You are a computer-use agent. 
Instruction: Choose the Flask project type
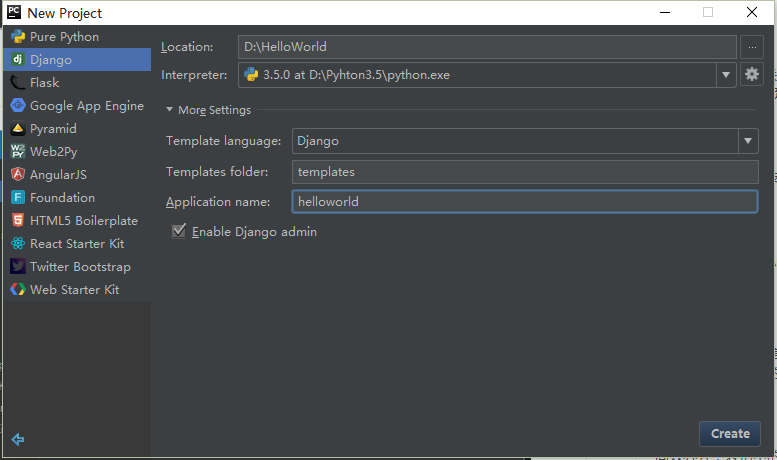pyautogui.click(x=77, y=83)
